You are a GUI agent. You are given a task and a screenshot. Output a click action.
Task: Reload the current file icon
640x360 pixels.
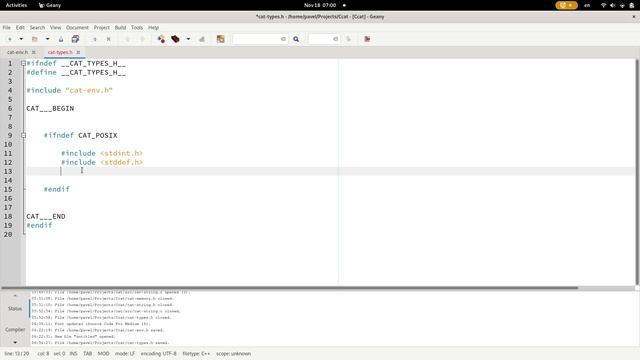(x=95, y=39)
